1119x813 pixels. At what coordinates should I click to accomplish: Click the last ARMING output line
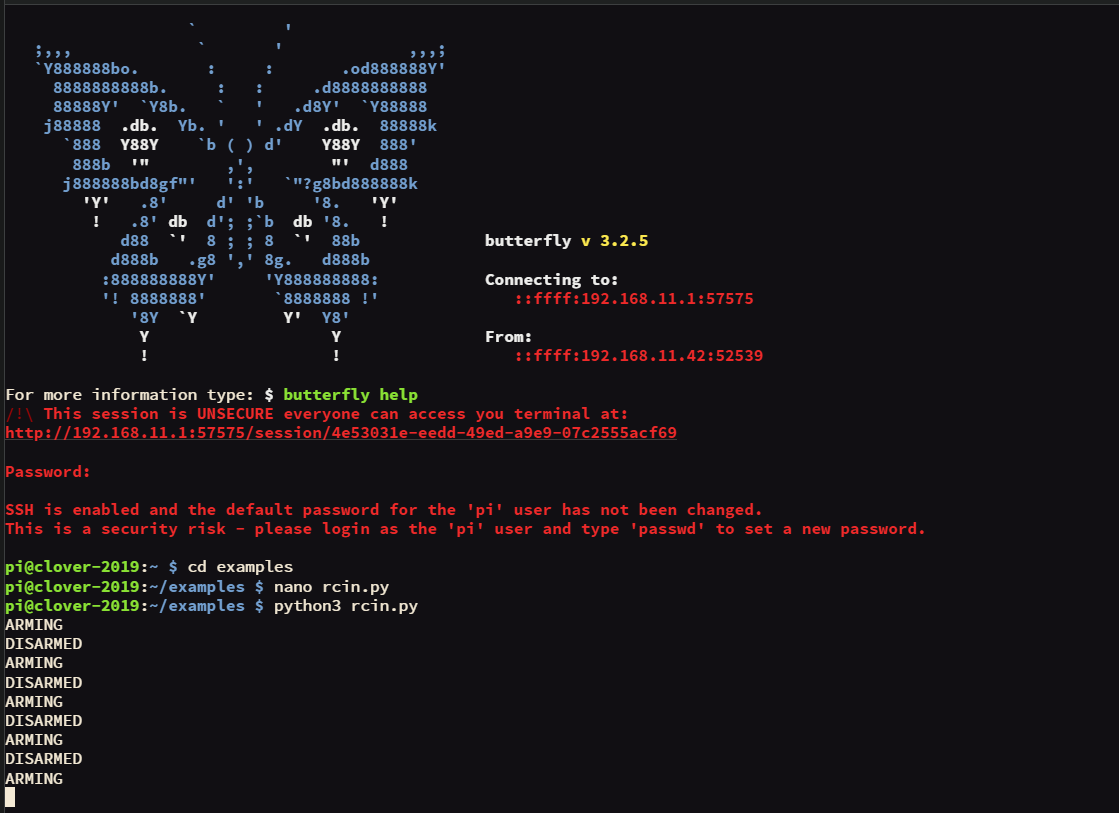coord(34,779)
